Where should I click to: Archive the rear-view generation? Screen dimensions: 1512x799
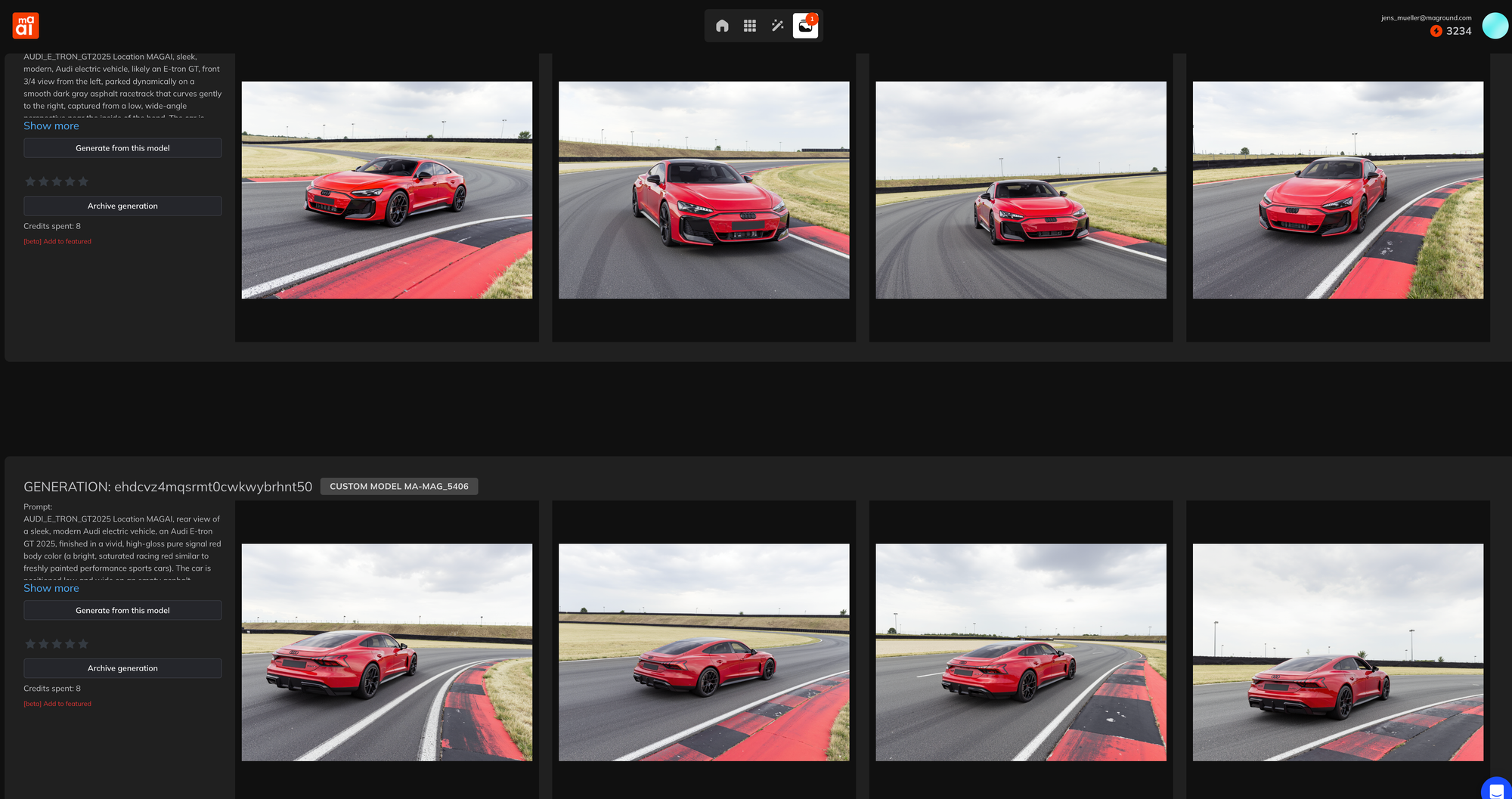coord(122,668)
